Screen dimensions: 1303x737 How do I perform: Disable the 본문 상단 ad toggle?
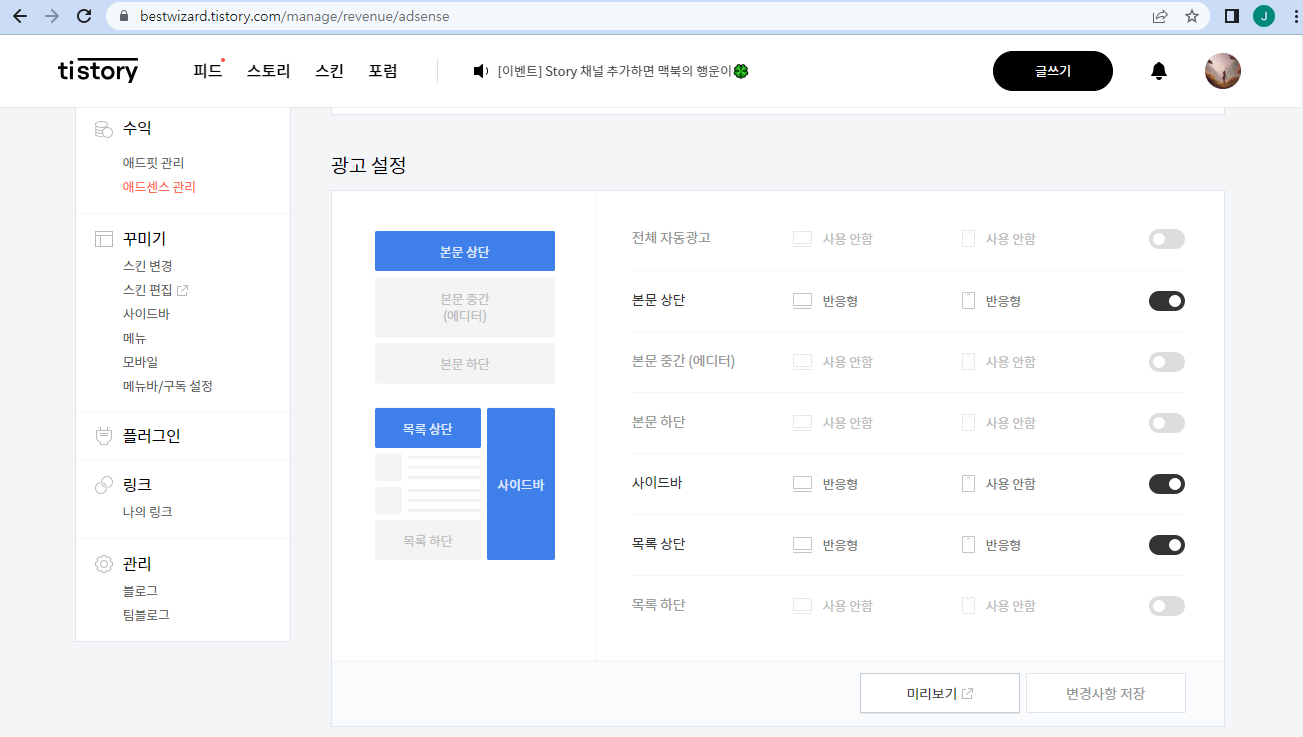(x=1166, y=300)
